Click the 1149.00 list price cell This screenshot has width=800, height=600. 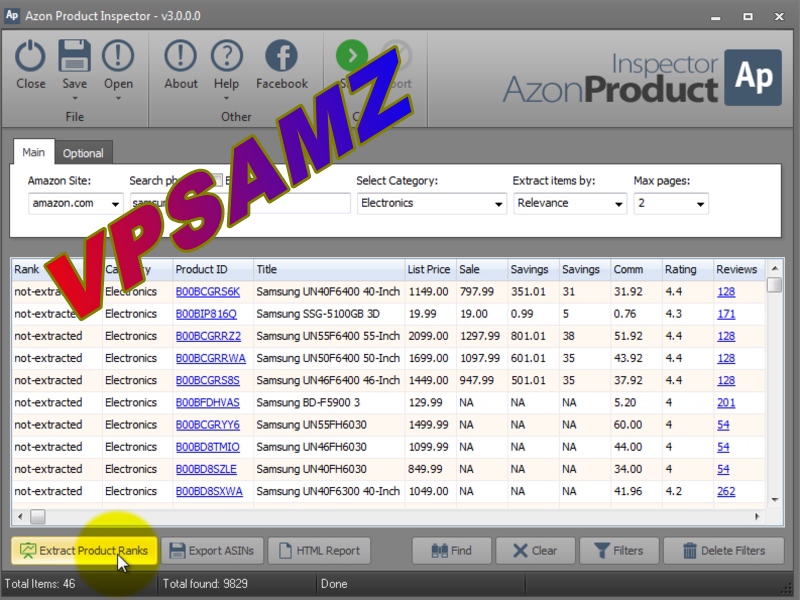point(430,292)
